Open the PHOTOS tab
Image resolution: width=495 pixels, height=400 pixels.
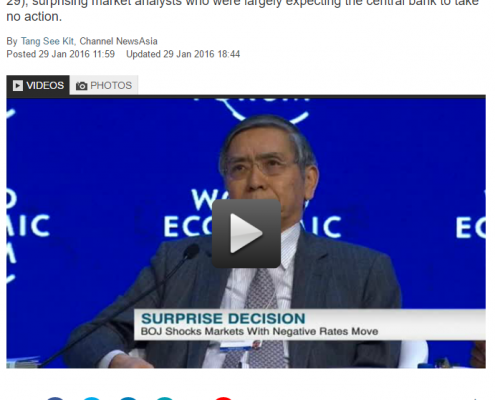tap(104, 86)
